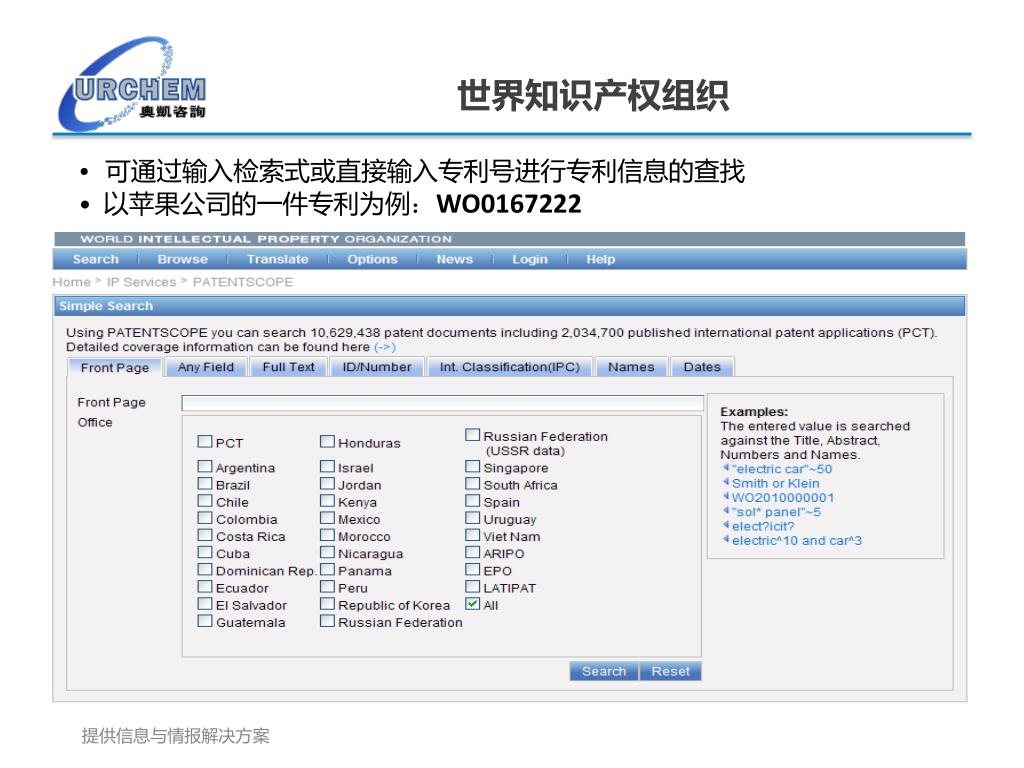Use the electric^10 and car^3 example

point(797,541)
